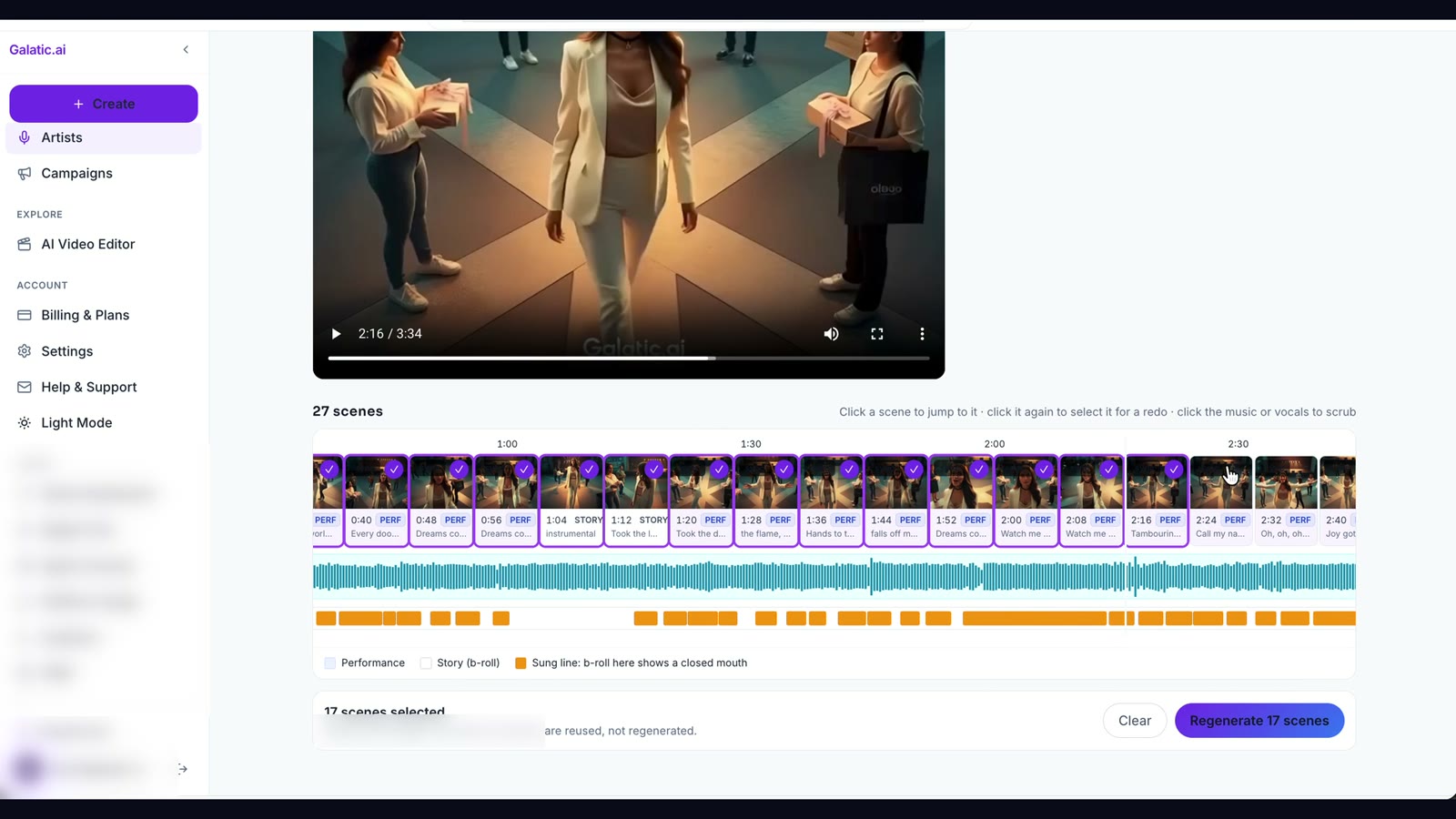Click the Campaigns megaphone icon
1456x819 pixels.
point(25,173)
